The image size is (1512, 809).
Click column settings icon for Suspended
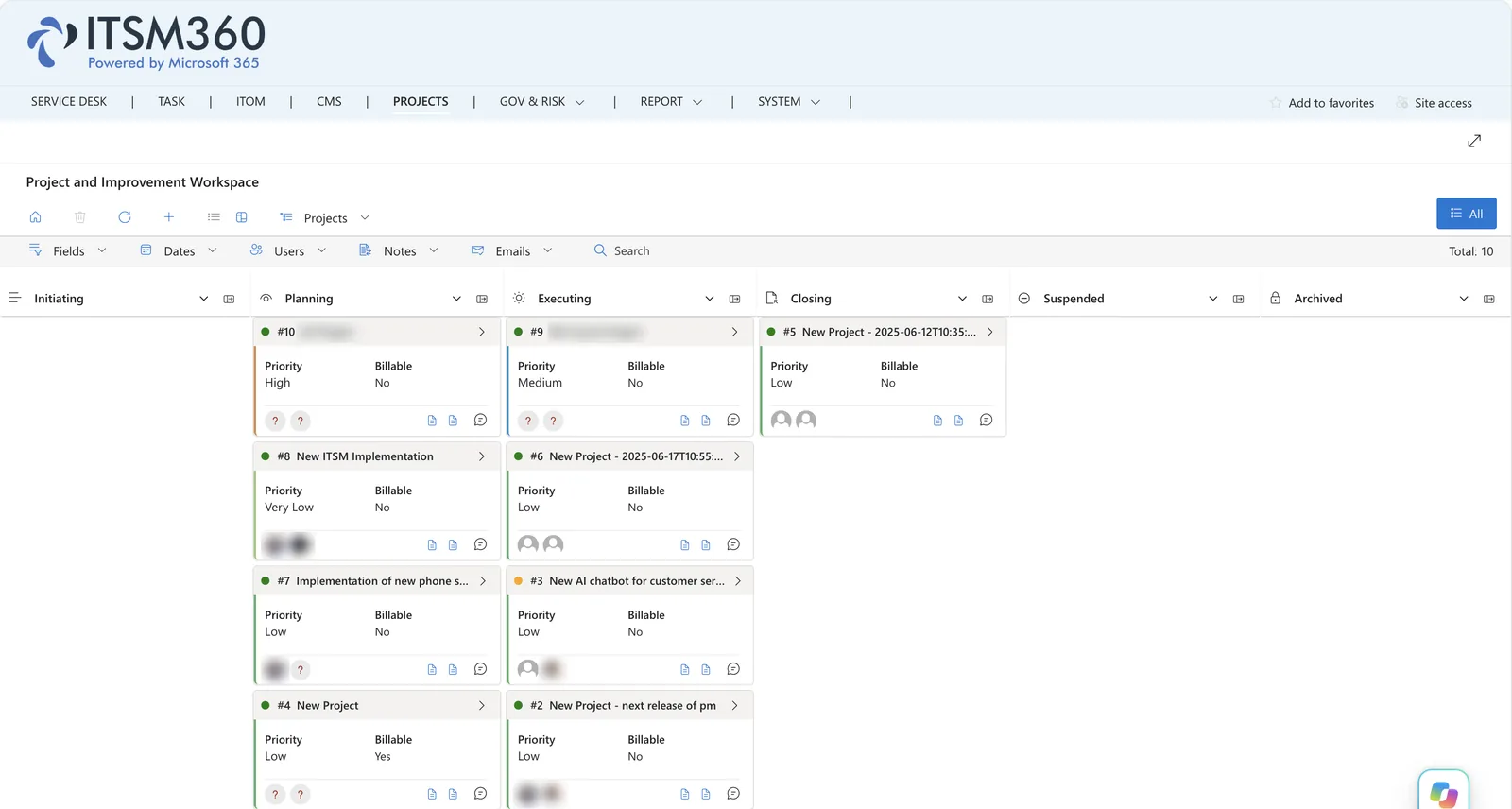coord(1238,299)
